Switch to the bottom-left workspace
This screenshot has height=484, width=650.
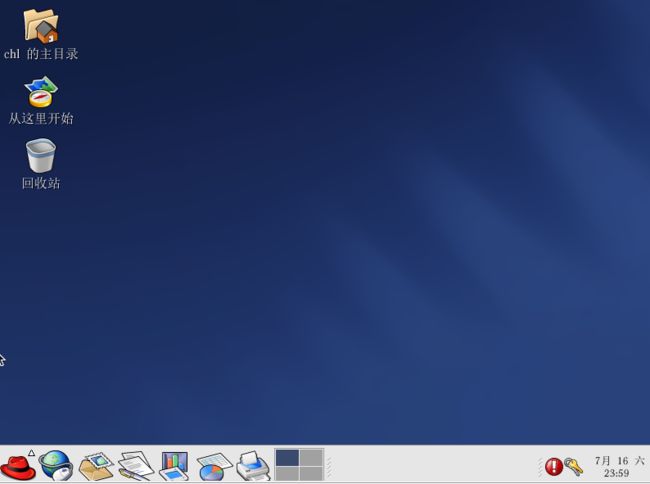coord(287,474)
